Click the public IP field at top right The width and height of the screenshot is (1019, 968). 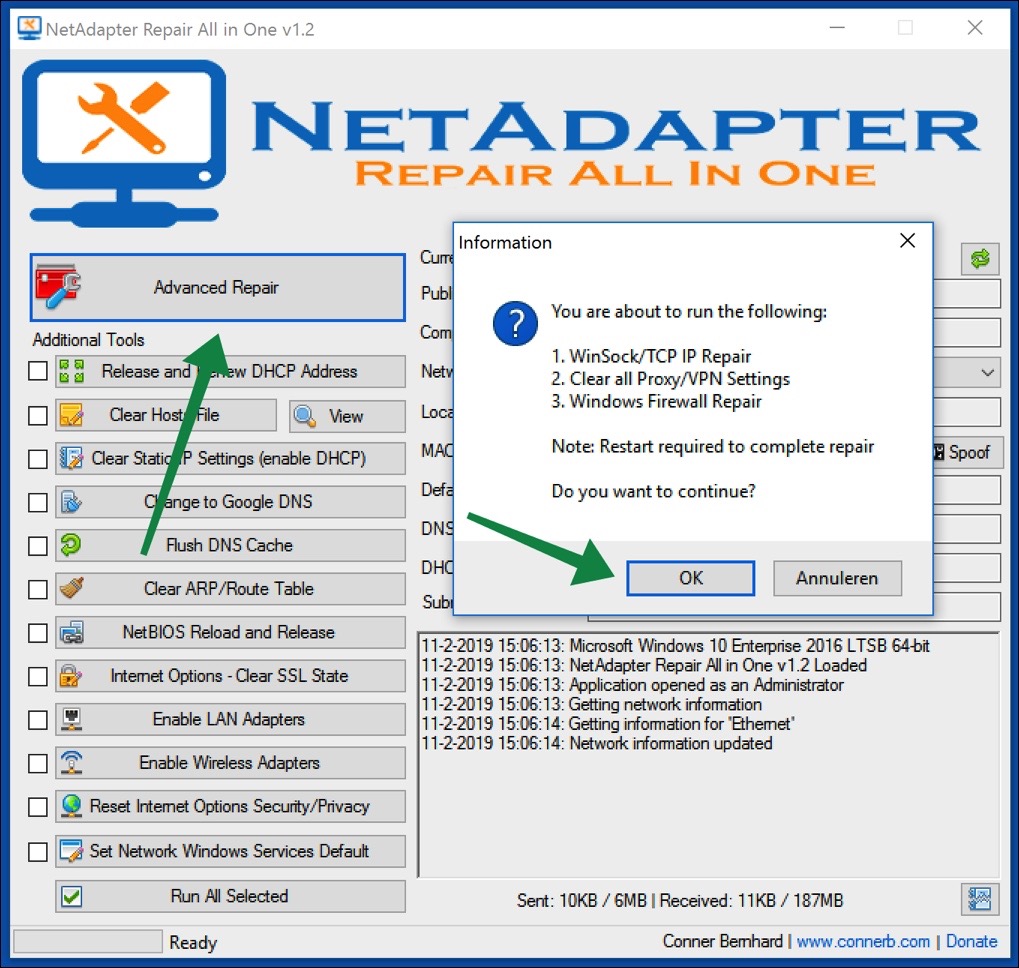[966, 294]
